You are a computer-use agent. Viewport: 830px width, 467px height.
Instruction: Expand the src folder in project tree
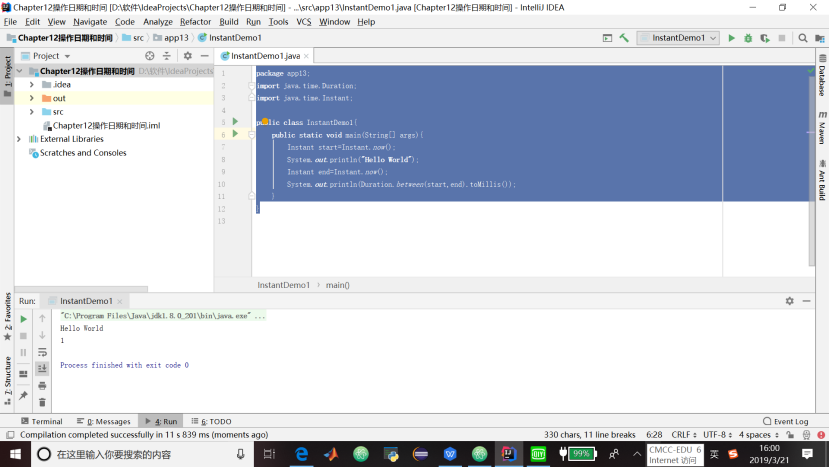point(32,112)
